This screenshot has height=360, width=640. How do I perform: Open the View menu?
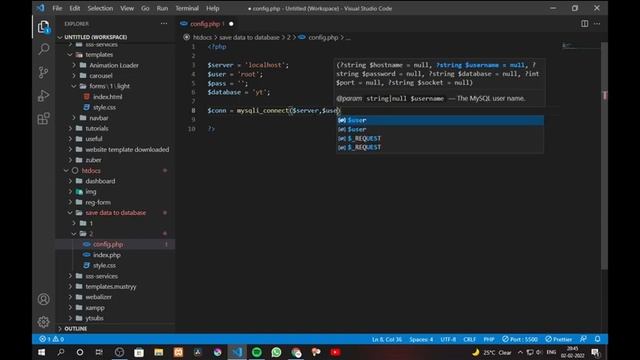(x=127, y=8)
